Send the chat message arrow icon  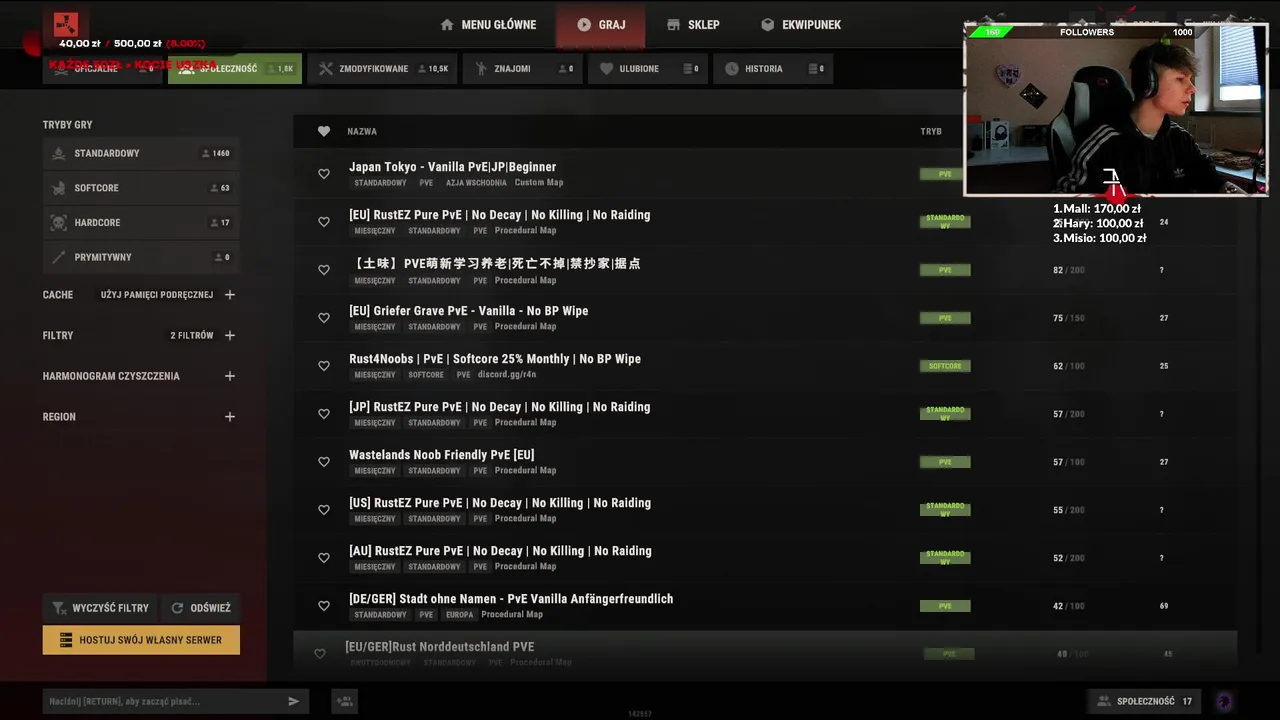click(294, 702)
